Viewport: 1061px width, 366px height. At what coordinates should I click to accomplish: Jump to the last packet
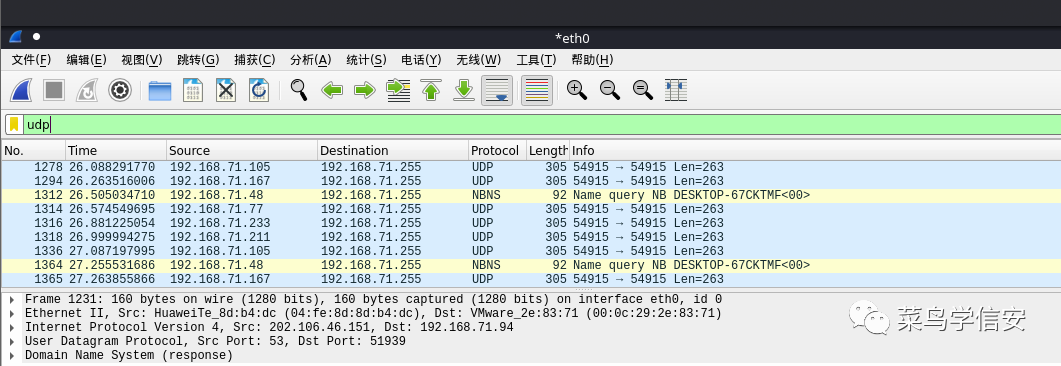(x=464, y=90)
